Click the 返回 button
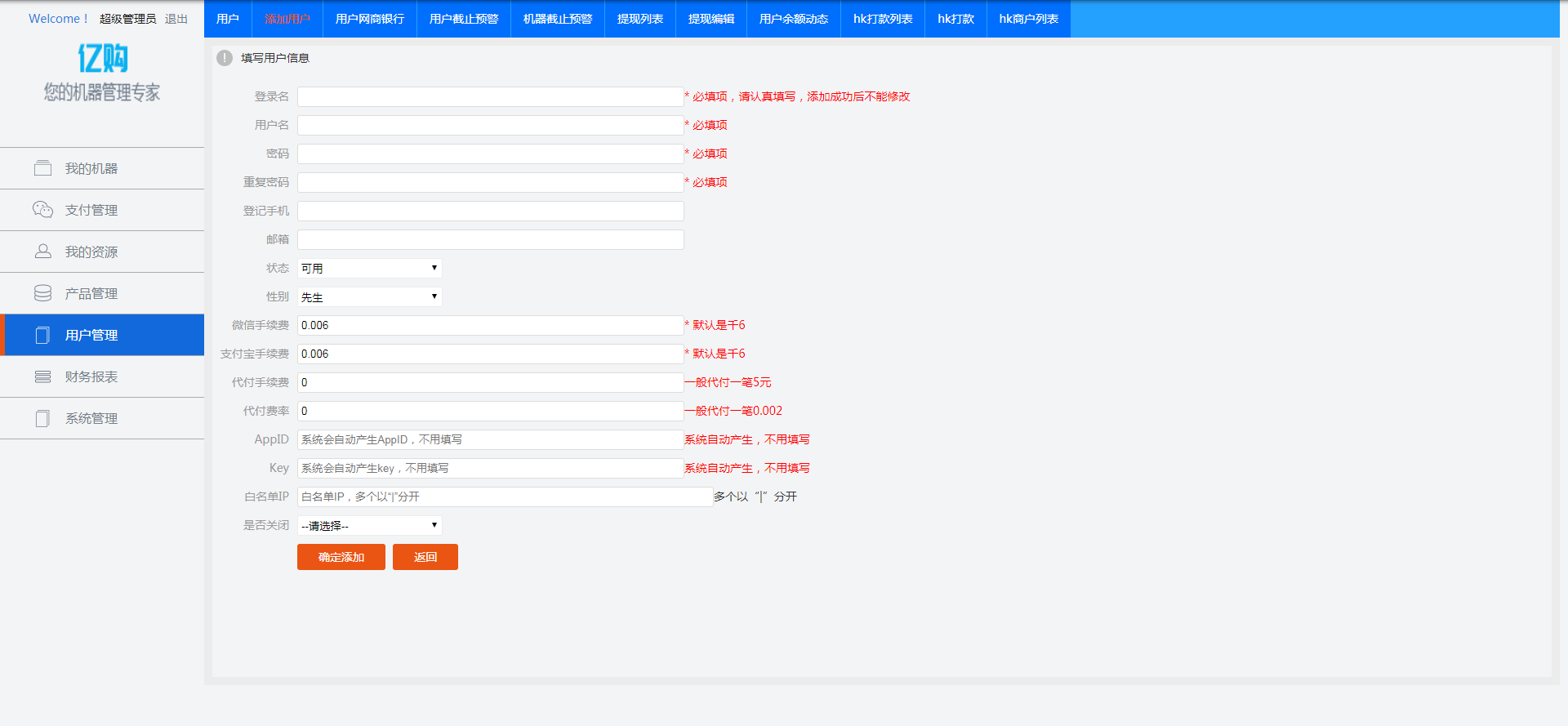This screenshot has height=726, width=1568. (x=425, y=557)
